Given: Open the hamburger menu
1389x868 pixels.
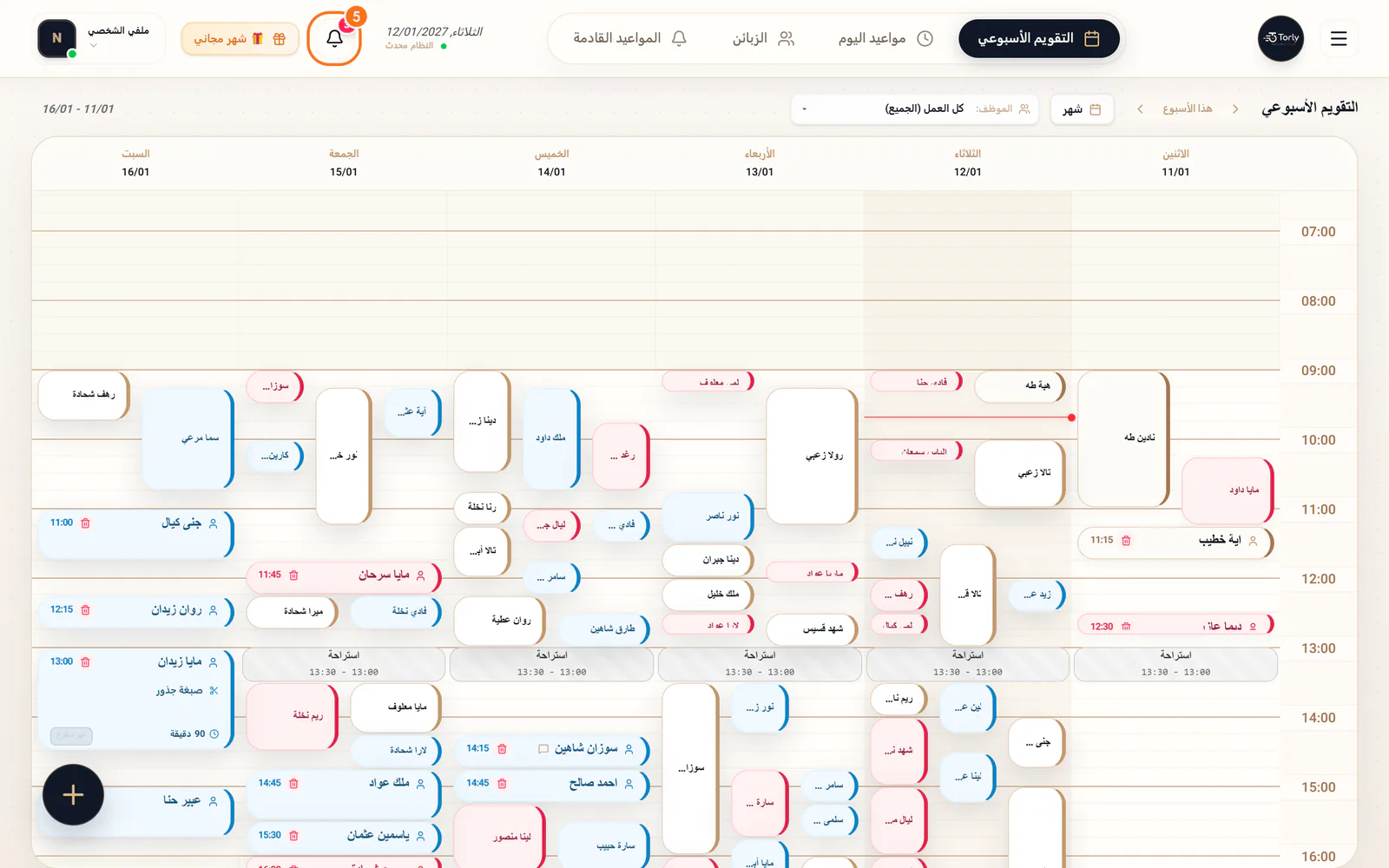Looking at the screenshot, I should (1339, 38).
